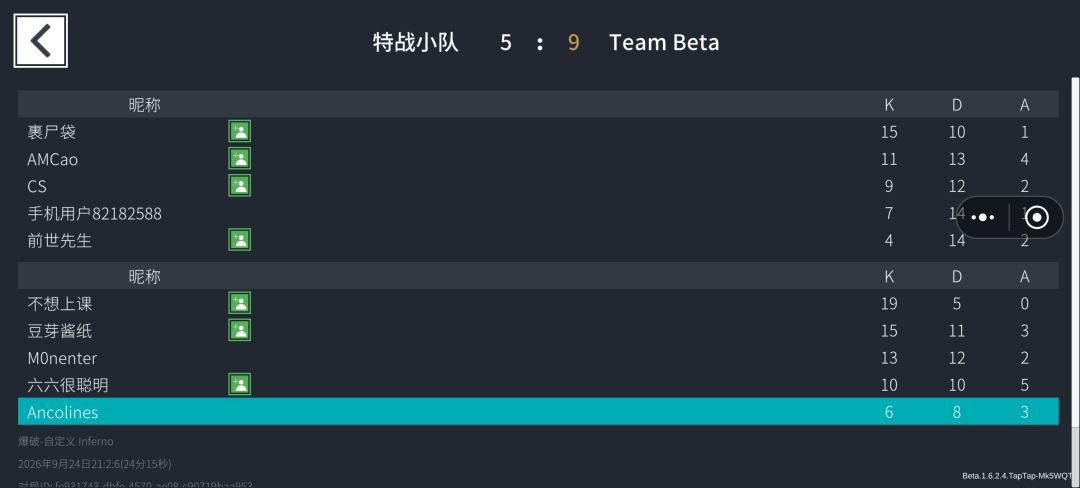Add 裹尸袋 as friend via green icon

(x=240, y=131)
